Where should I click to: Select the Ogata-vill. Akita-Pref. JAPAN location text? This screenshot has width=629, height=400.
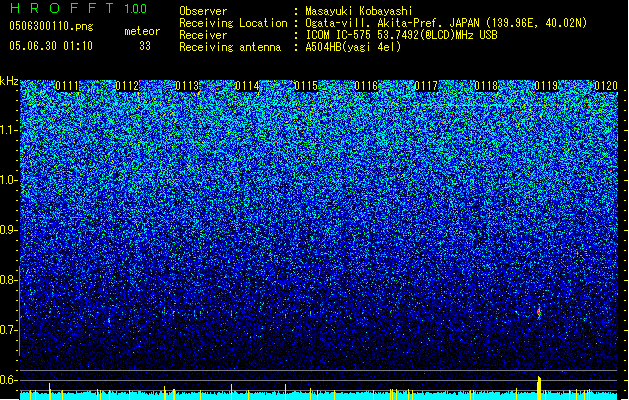pyautogui.click(x=446, y=23)
